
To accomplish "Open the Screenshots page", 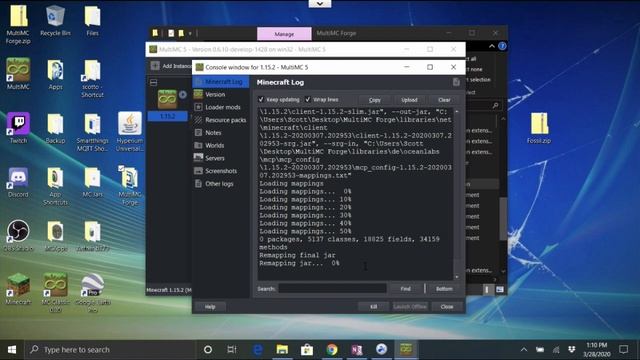I will pos(221,171).
